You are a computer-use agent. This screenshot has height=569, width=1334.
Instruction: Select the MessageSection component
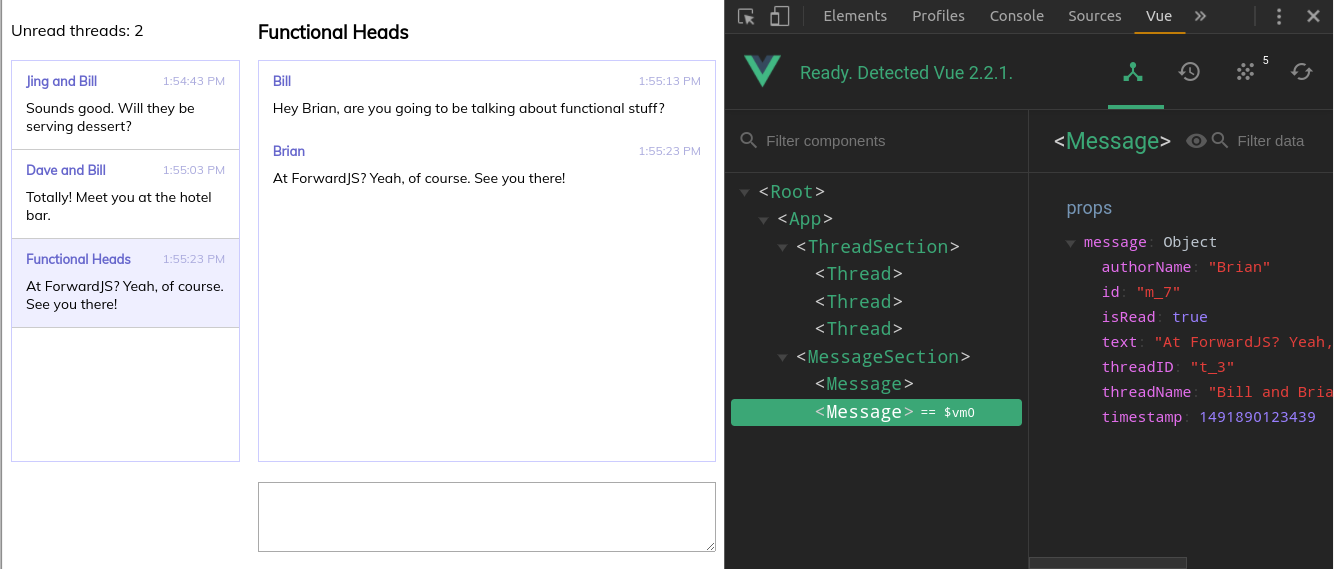(x=883, y=357)
